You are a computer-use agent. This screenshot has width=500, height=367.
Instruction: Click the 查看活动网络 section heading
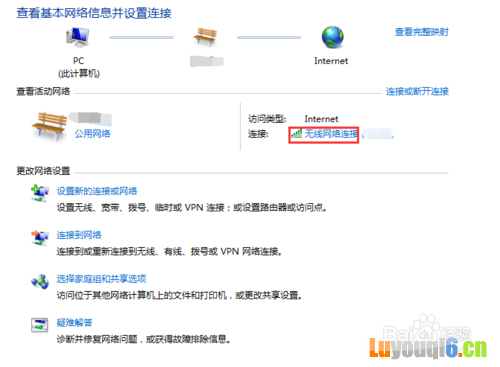click(43, 91)
